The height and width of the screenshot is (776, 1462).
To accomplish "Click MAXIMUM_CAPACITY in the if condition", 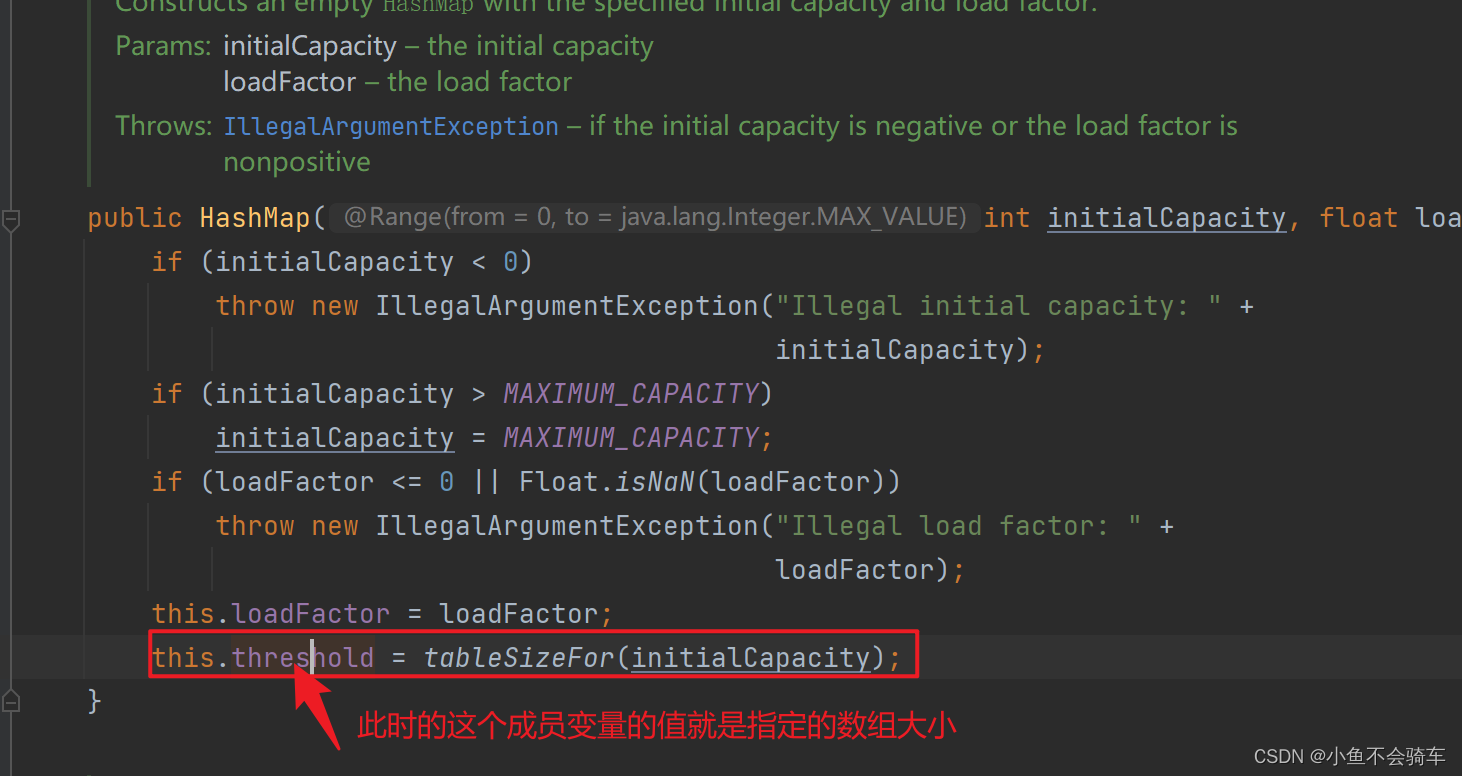I will [x=631, y=394].
